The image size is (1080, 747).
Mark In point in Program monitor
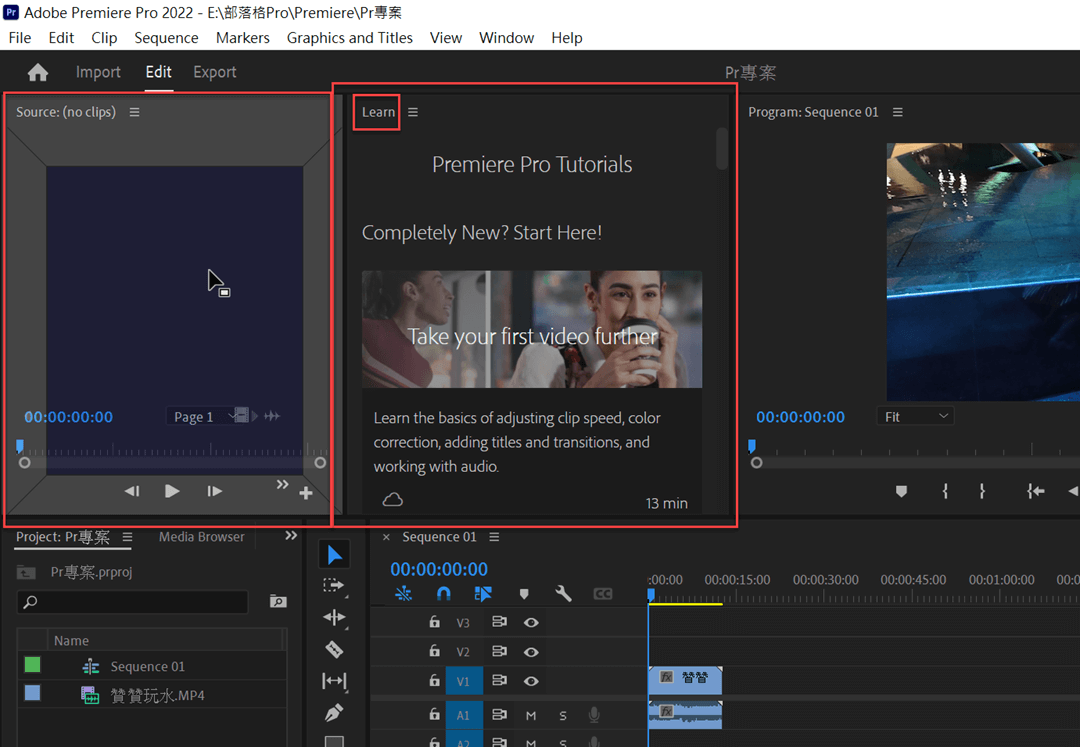(945, 491)
